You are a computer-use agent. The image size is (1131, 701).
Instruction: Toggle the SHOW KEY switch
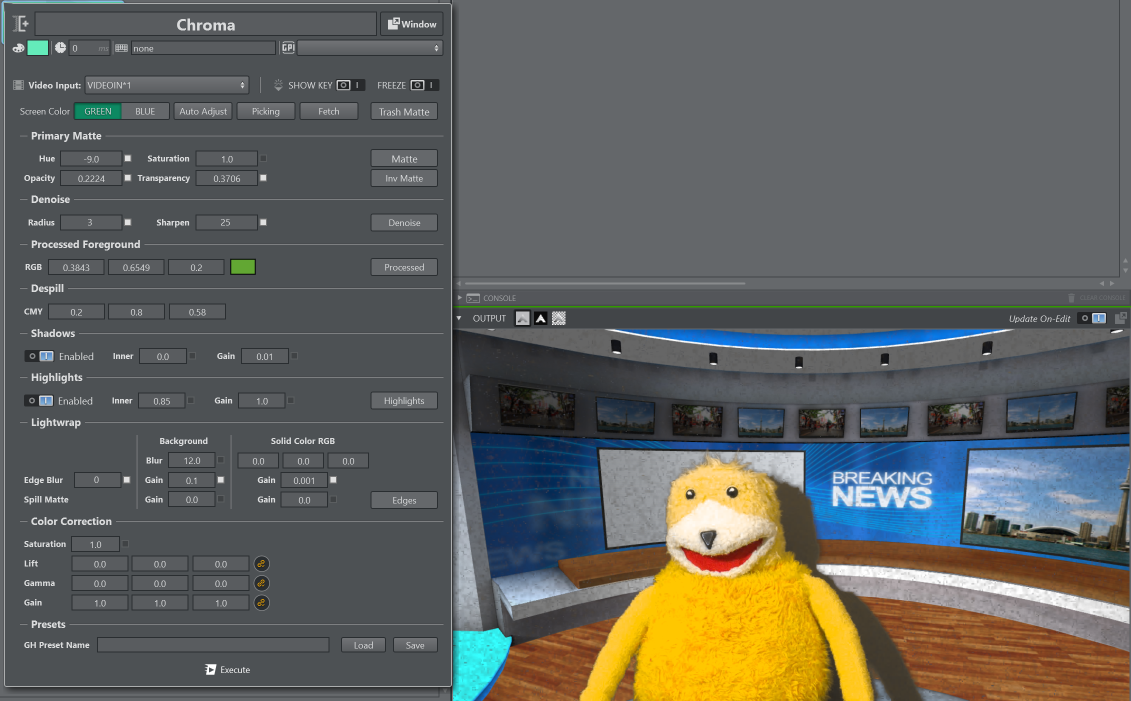tap(350, 86)
